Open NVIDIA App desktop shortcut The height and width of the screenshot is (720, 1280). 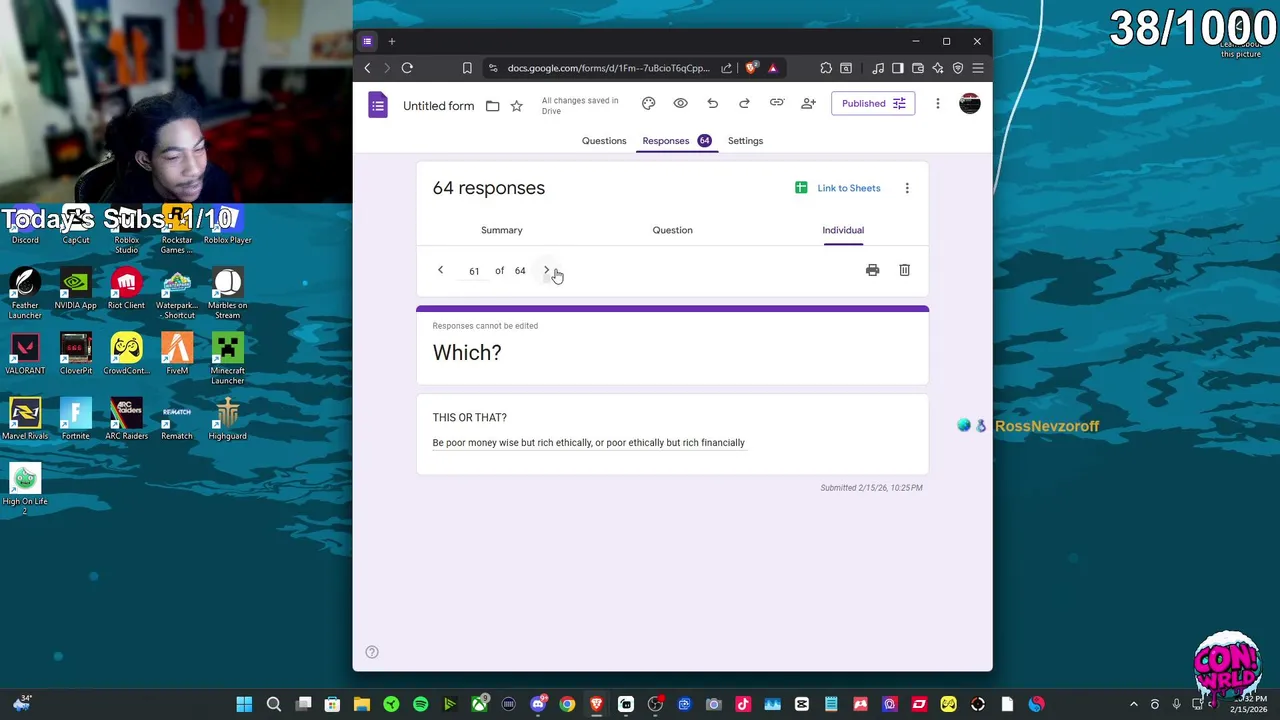76,288
